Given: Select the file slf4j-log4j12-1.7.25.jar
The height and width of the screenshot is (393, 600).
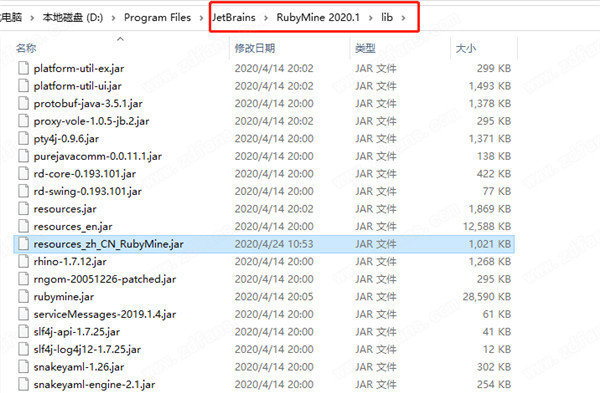Looking at the screenshot, I should [87, 349].
